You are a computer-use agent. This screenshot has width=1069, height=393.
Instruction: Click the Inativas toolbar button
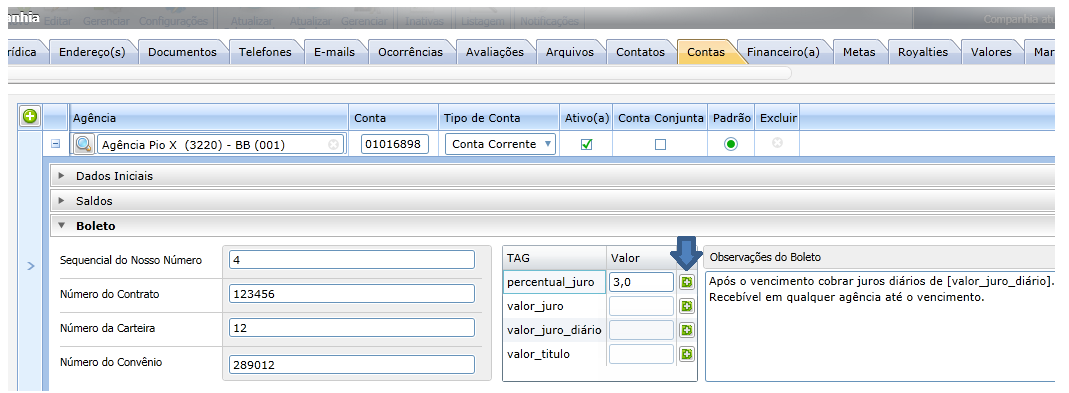point(424,21)
